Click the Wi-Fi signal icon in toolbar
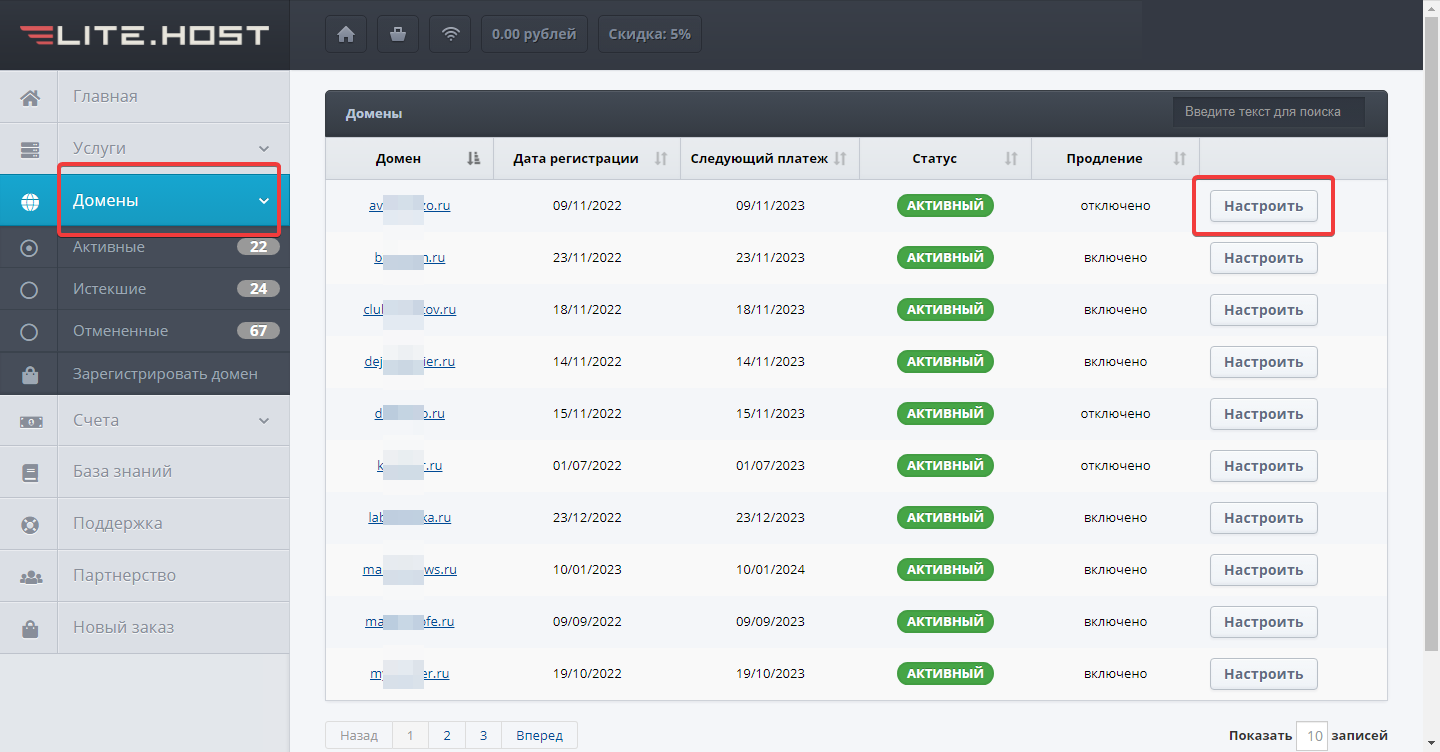This screenshot has width=1440, height=752. tap(450, 34)
